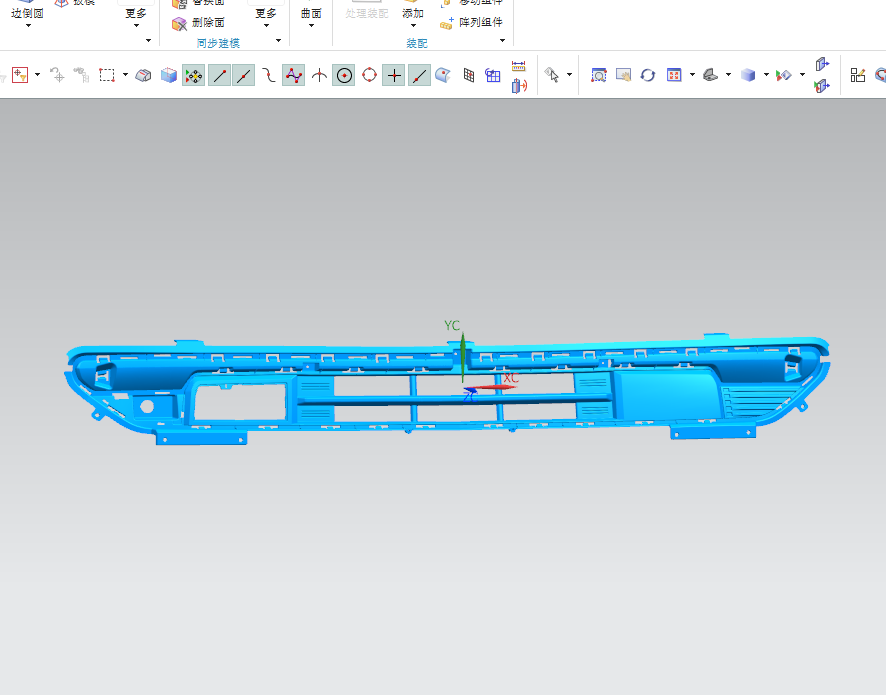Click the XC axis handle of the WCS
The width and height of the screenshot is (886, 695).
point(492,387)
